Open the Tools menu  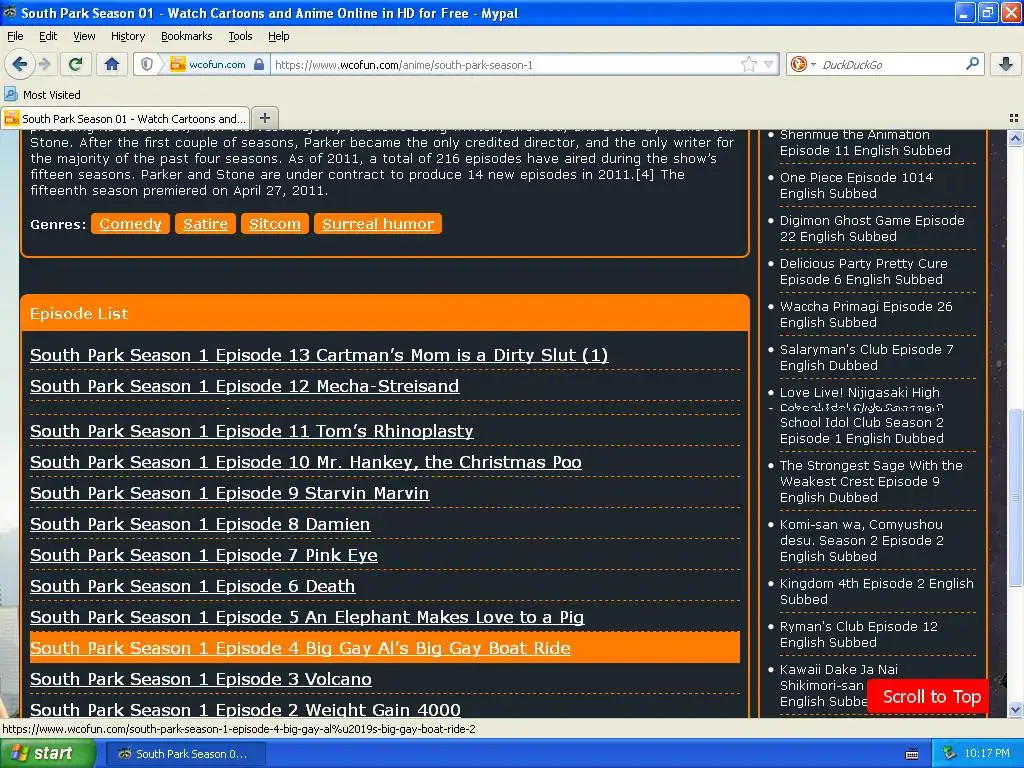(240, 36)
